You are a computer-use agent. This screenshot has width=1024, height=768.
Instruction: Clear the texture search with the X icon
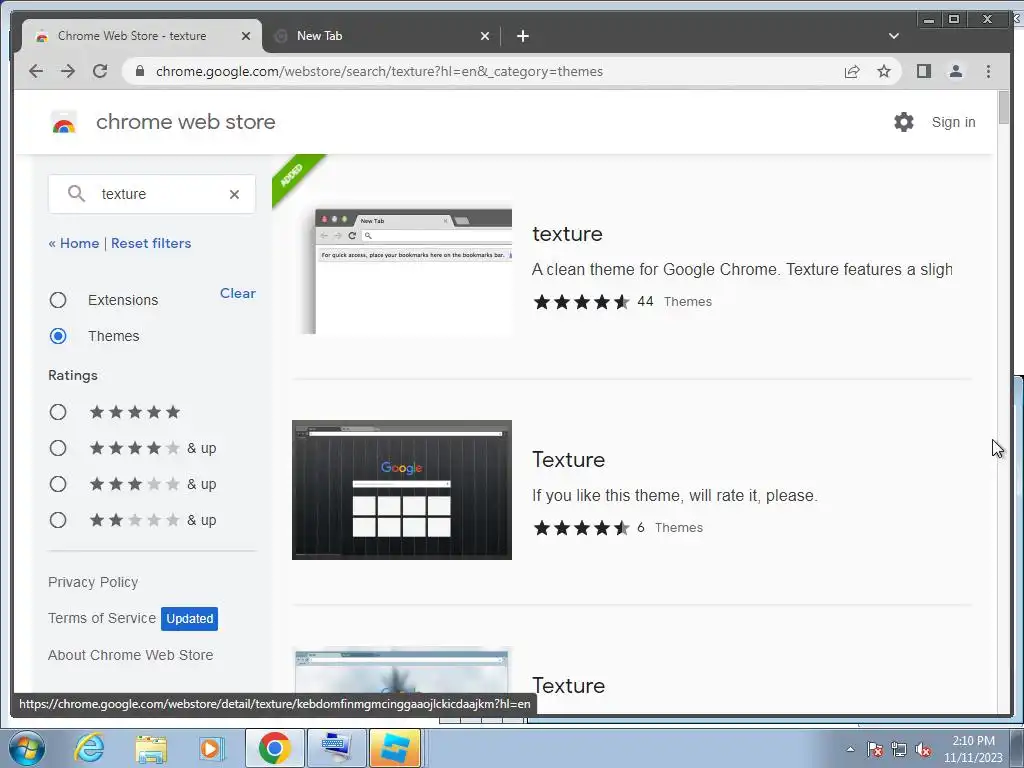click(234, 194)
